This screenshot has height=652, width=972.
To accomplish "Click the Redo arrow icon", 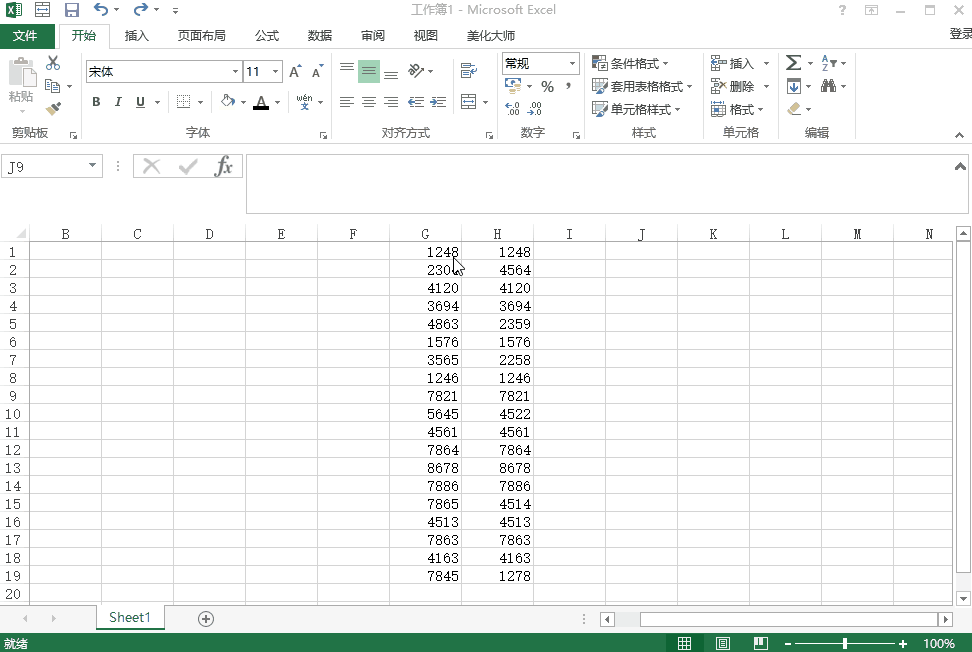I will 141,9.
